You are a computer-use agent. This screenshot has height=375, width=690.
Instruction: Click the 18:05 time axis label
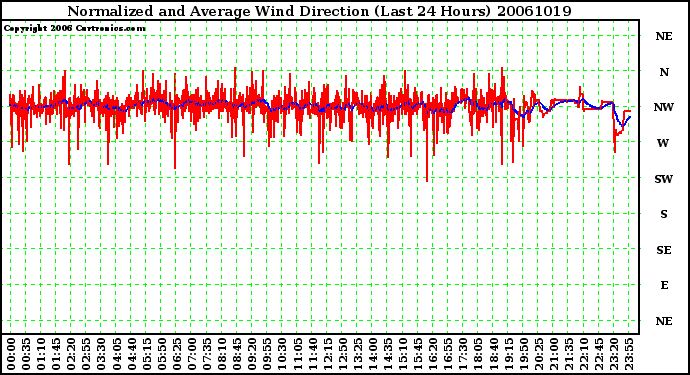coord(477,354)
